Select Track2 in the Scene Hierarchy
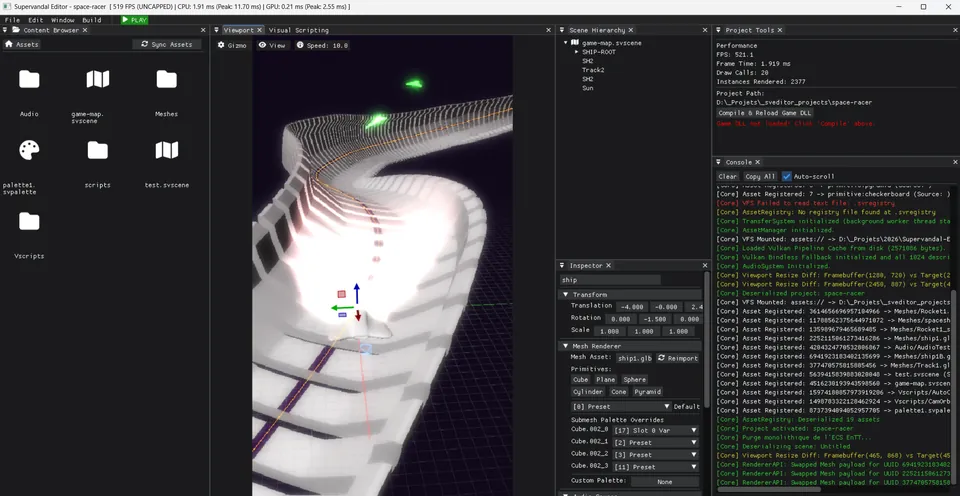The image size is (960, 496). [x=593, y=70]
